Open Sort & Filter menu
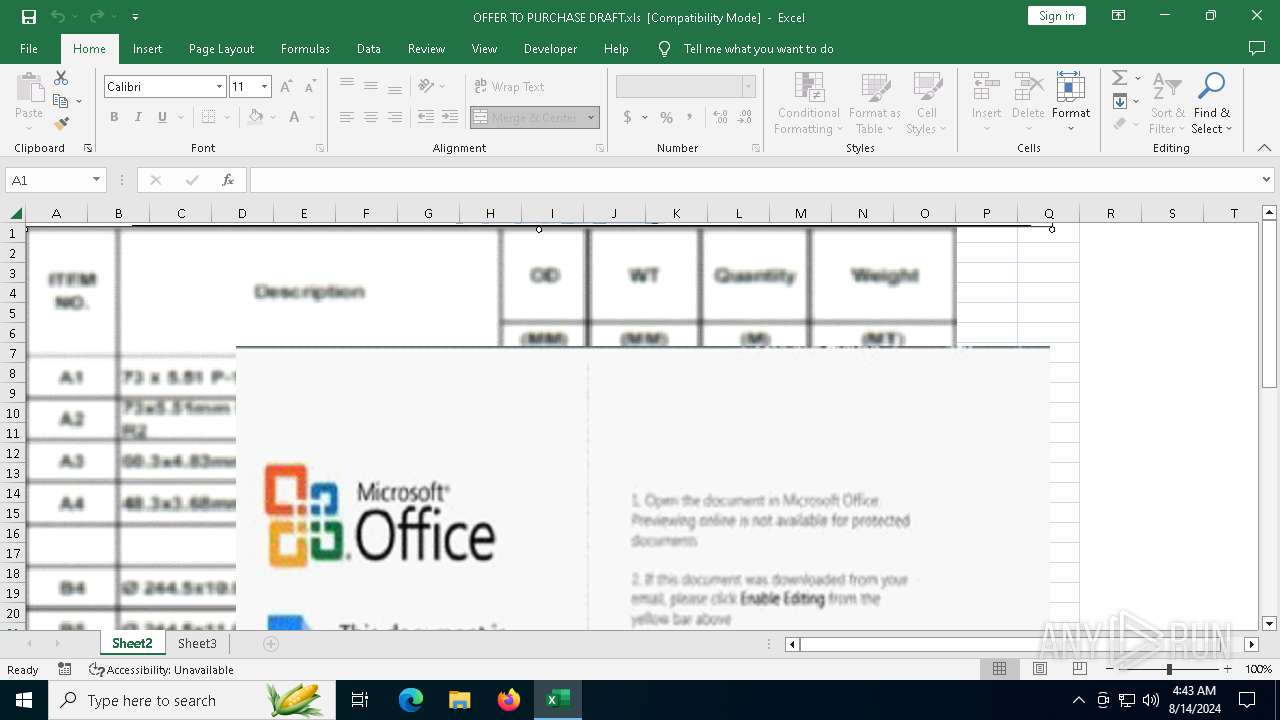The width and height of the screenshot is (1280, 720). [x=1167, y=103]
